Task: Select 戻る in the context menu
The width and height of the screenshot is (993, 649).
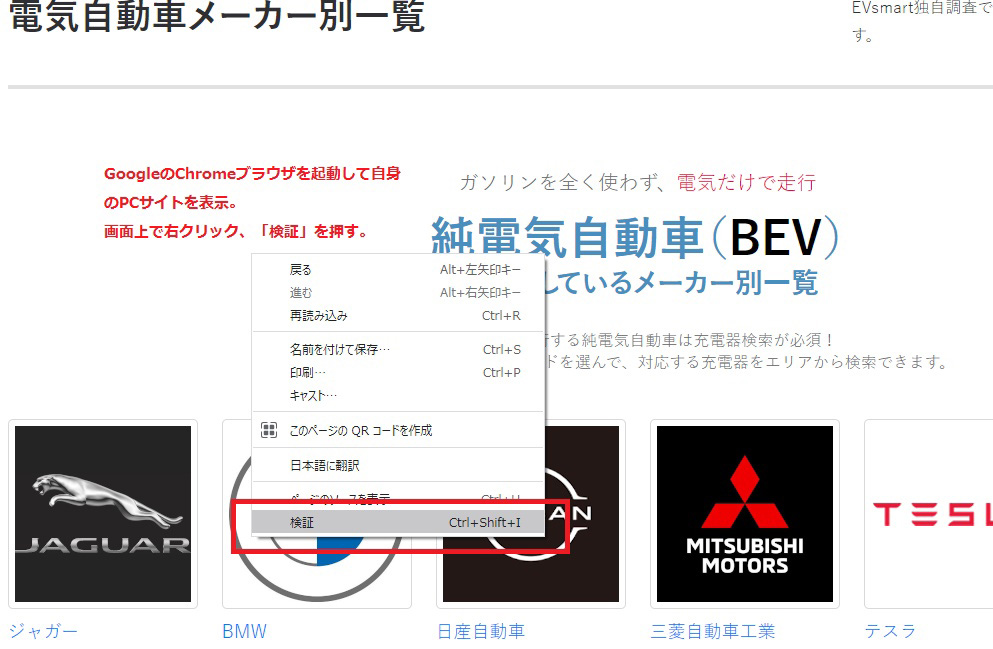Action: (398, 270)
